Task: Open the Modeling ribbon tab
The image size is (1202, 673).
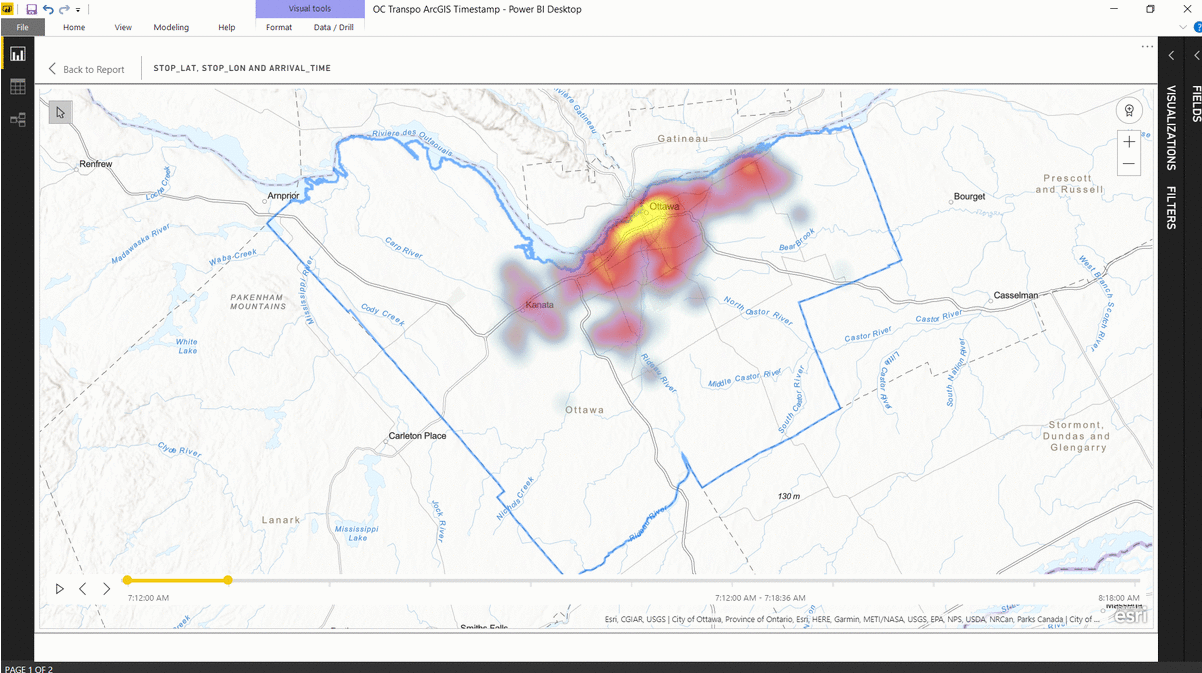Action: point(171,27)
